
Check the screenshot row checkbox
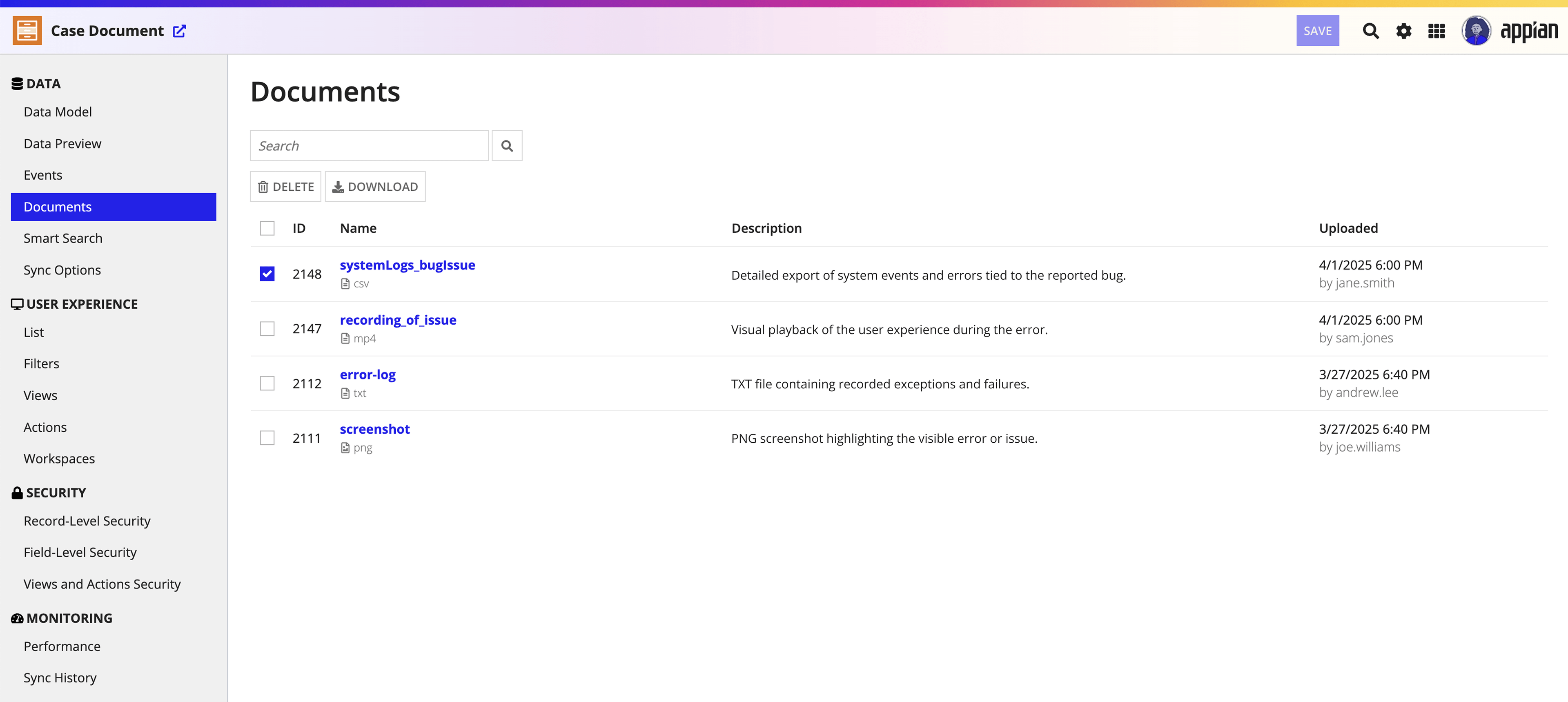267,438
